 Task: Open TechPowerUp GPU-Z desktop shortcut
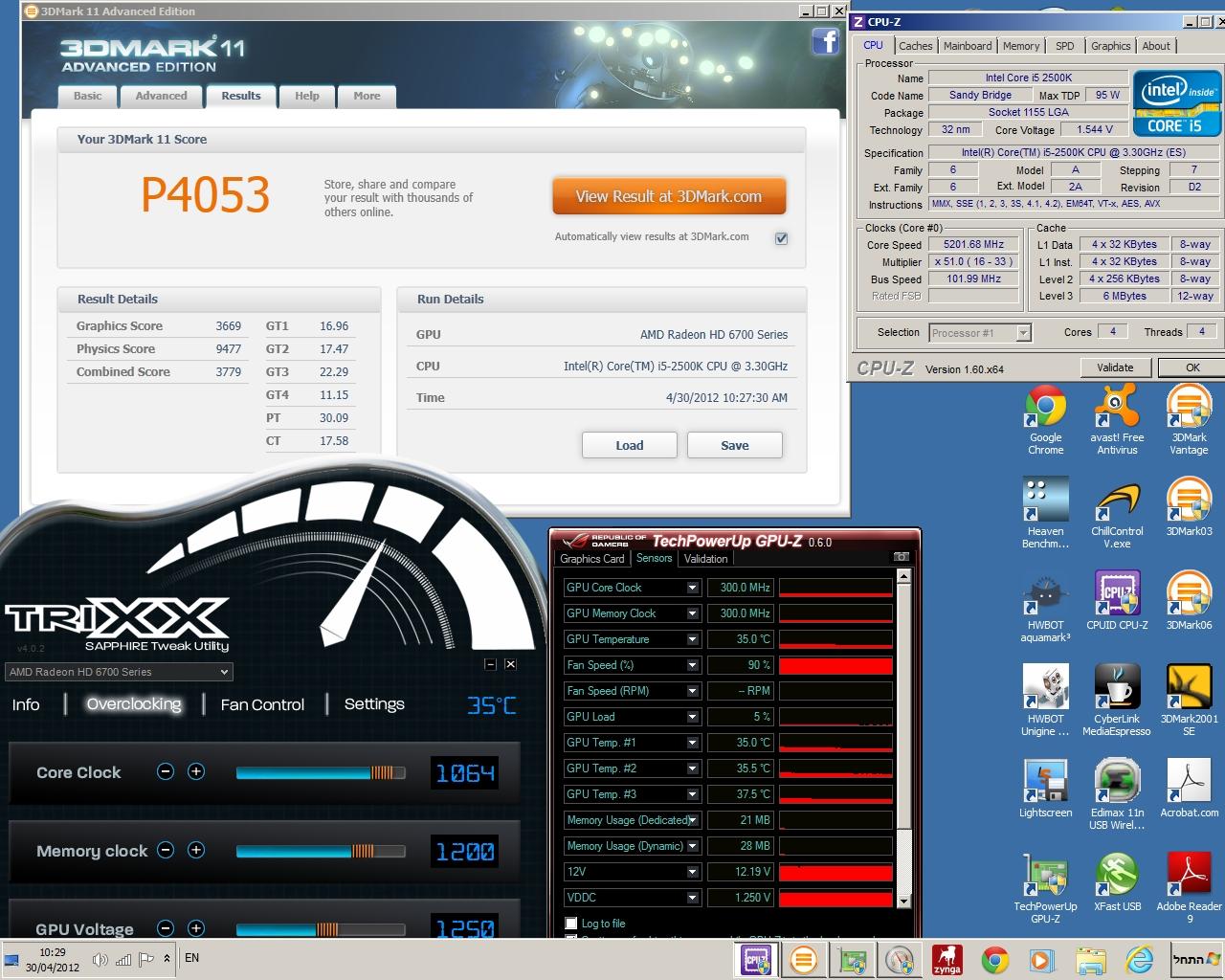pyautogui.click(x=1045, y=889)
